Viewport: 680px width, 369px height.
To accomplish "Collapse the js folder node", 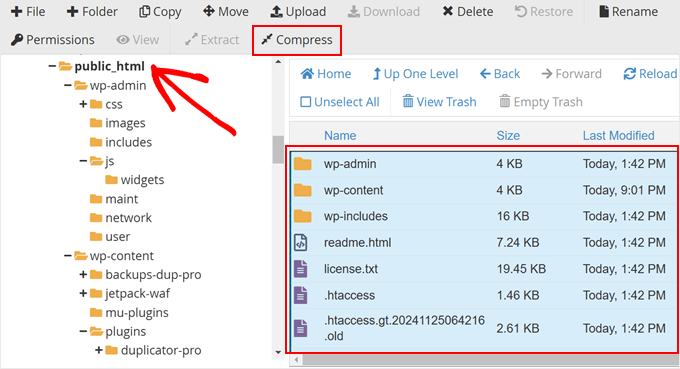I will point(83,161).
